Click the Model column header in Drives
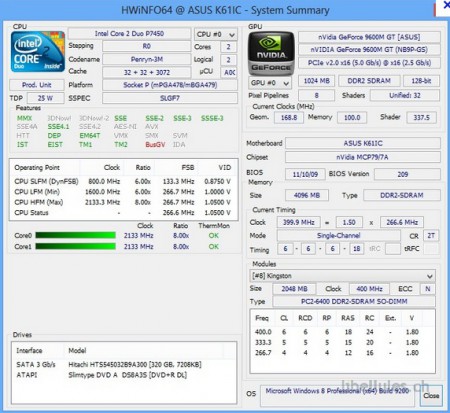 77,351
